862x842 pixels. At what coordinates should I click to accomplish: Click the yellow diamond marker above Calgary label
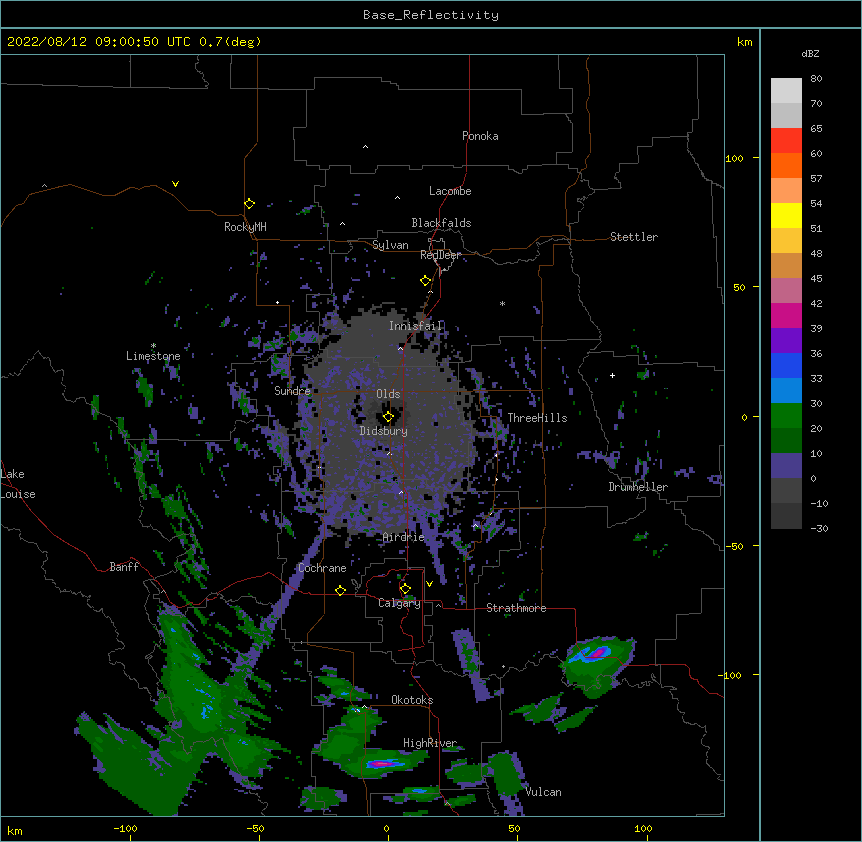[405, 589]
